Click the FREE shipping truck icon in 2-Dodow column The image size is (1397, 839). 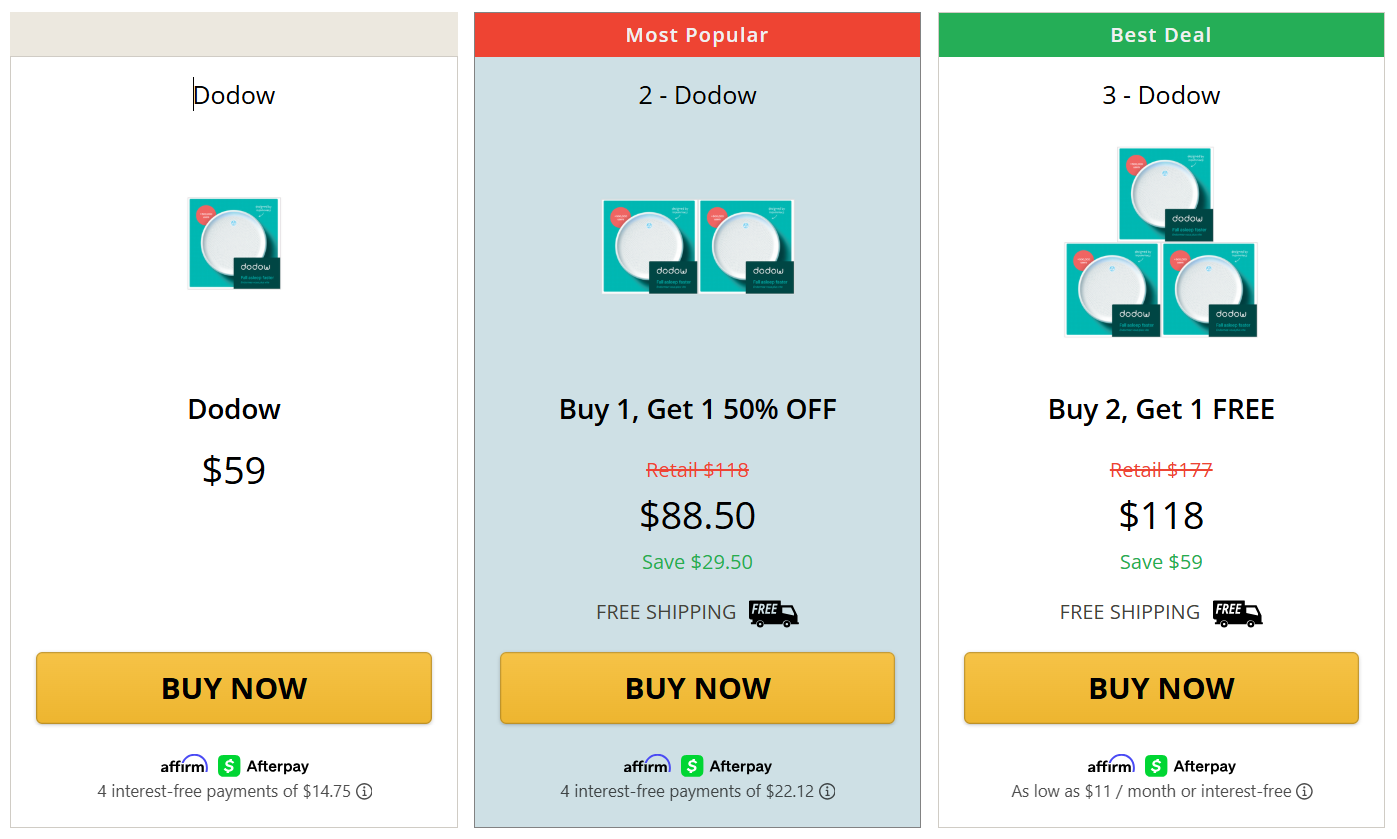773,612
